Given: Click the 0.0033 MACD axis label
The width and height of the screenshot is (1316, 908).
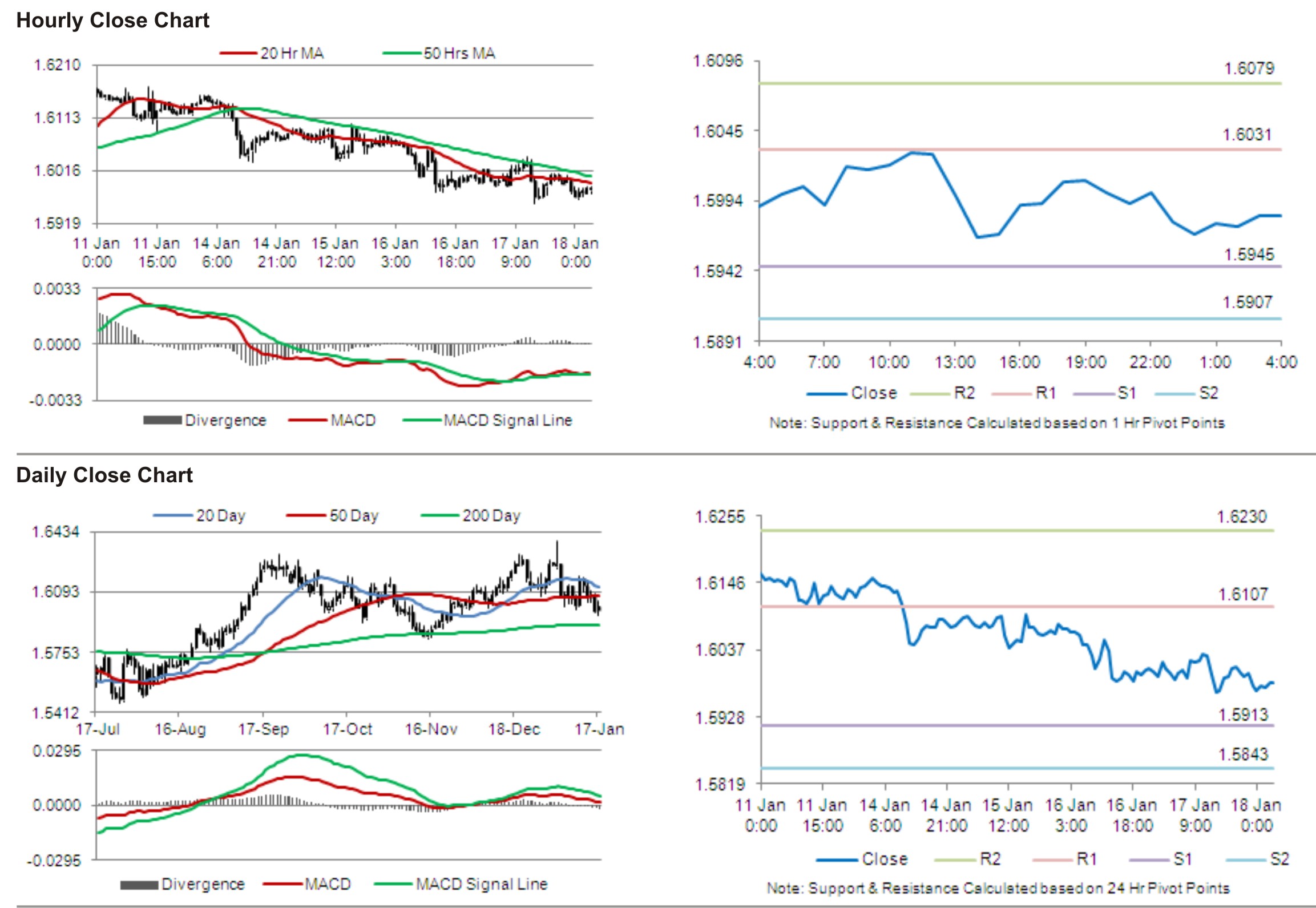Looking at the screenshot, I should point(57,289).
